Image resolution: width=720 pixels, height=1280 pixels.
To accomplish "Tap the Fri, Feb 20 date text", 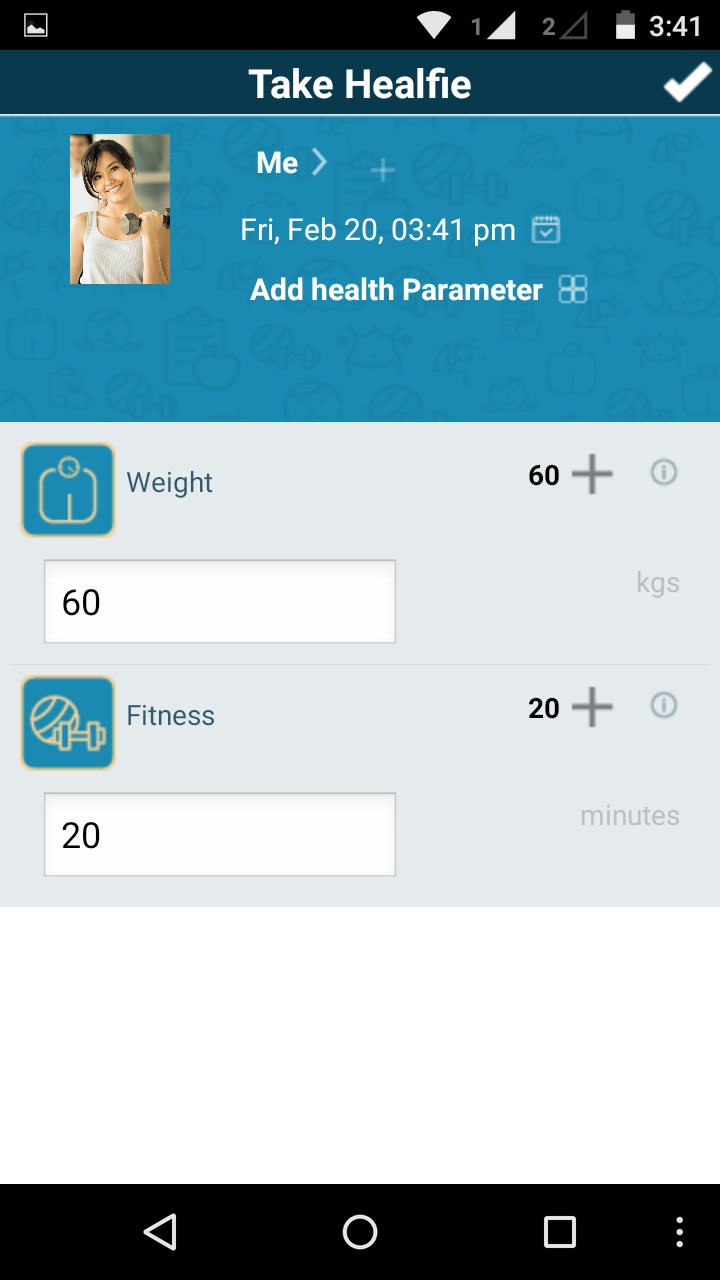I will tap(378, 230).
